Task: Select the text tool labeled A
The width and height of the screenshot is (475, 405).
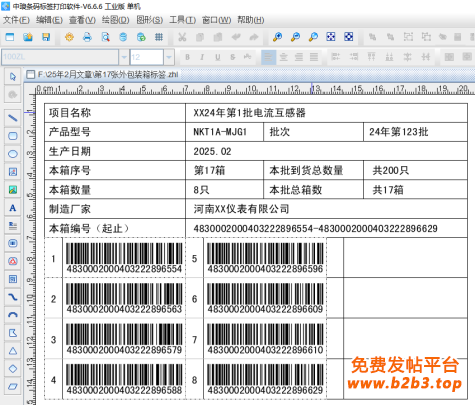Action: point(13,208)
